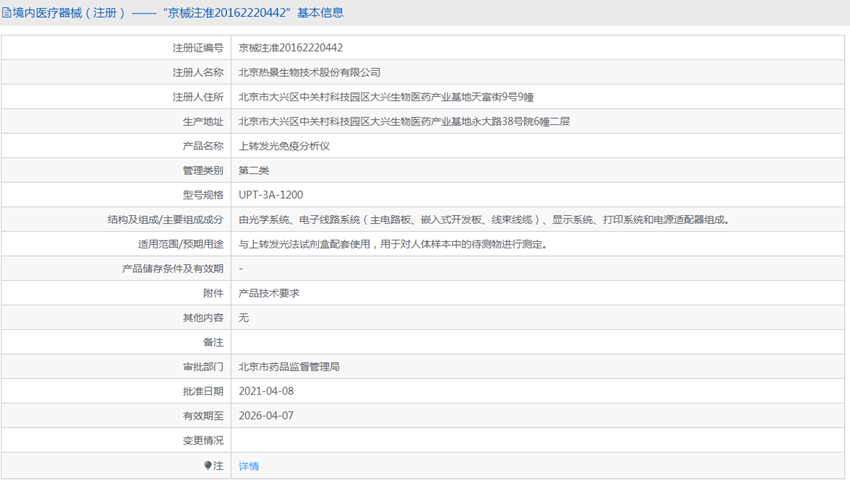The image size is (850, 482).
Task: Click the 有效期至 label
Action: click(x=203, y=415)
